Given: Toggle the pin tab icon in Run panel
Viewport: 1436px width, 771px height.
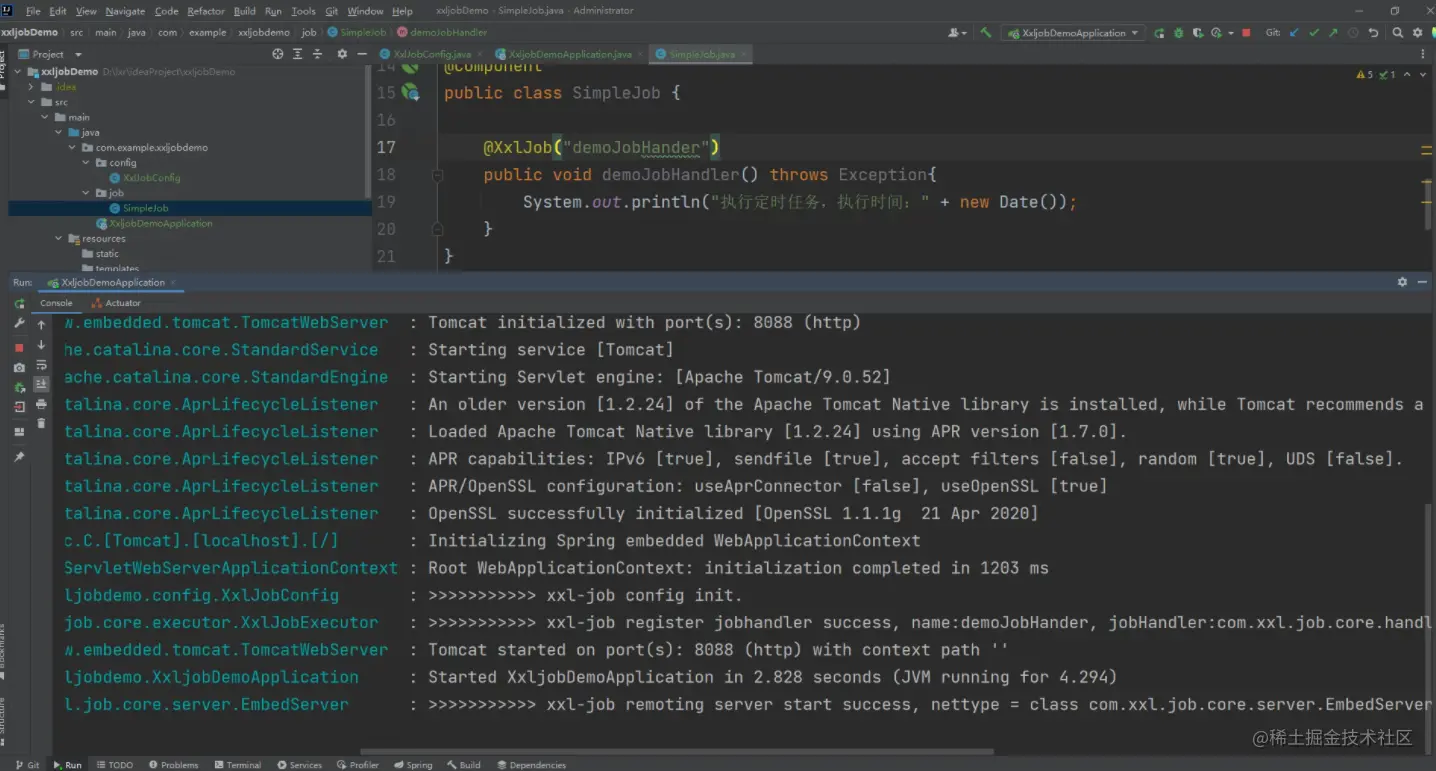Looking at the screenshot, I should tap(19, 456).
